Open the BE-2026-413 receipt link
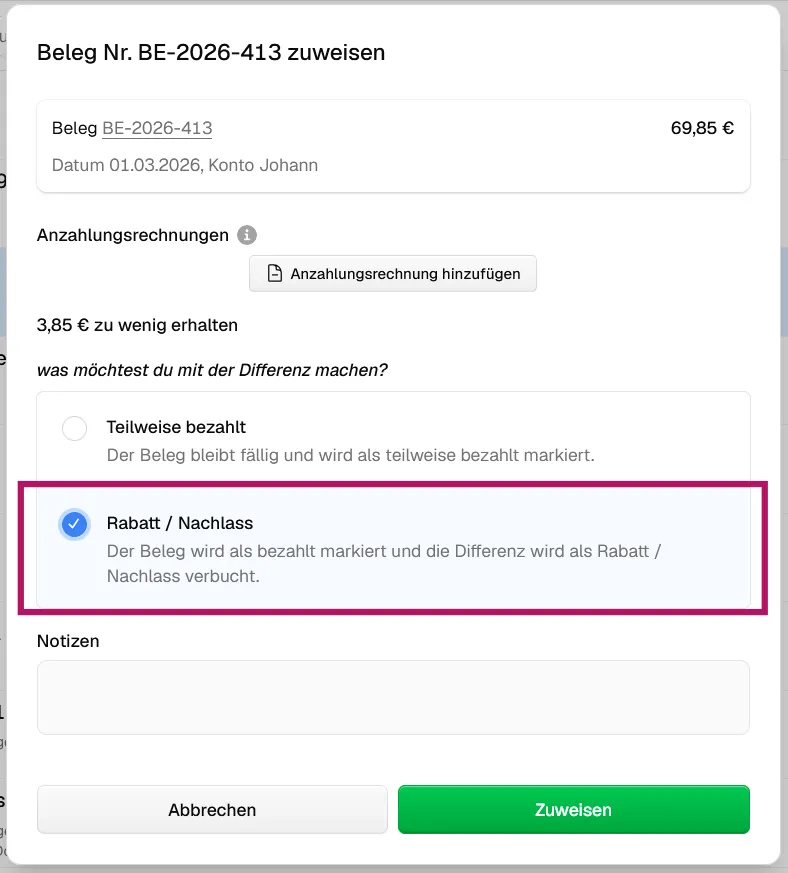Screen dimensions: 788x873 click(x=157, y=128)
